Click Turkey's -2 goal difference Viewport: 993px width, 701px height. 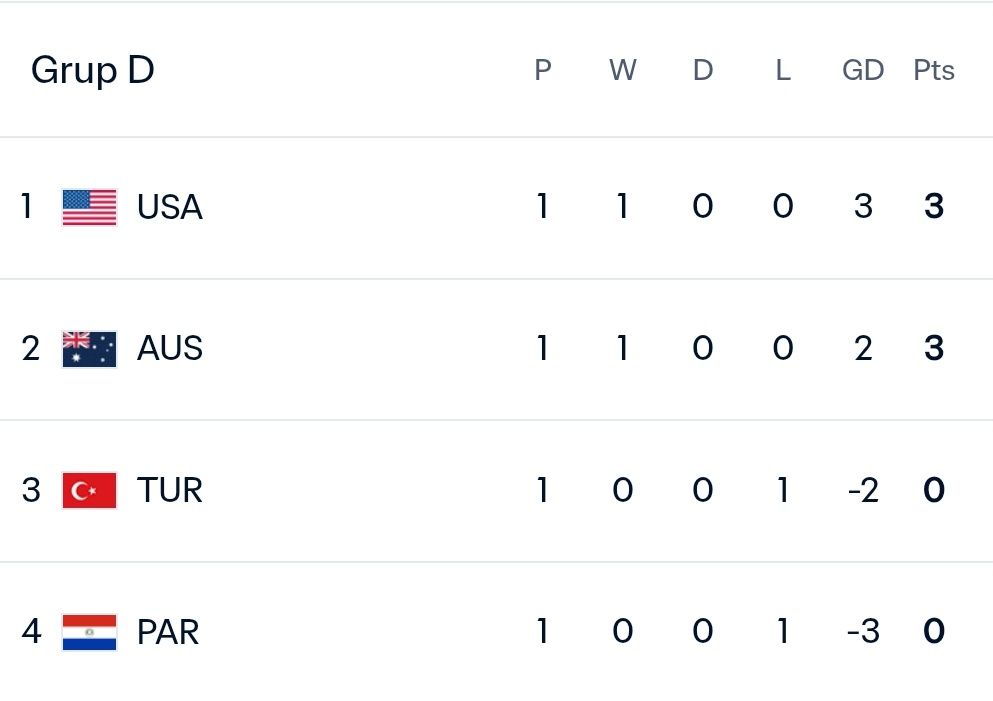pyautogui.click(x=863, y=490)
